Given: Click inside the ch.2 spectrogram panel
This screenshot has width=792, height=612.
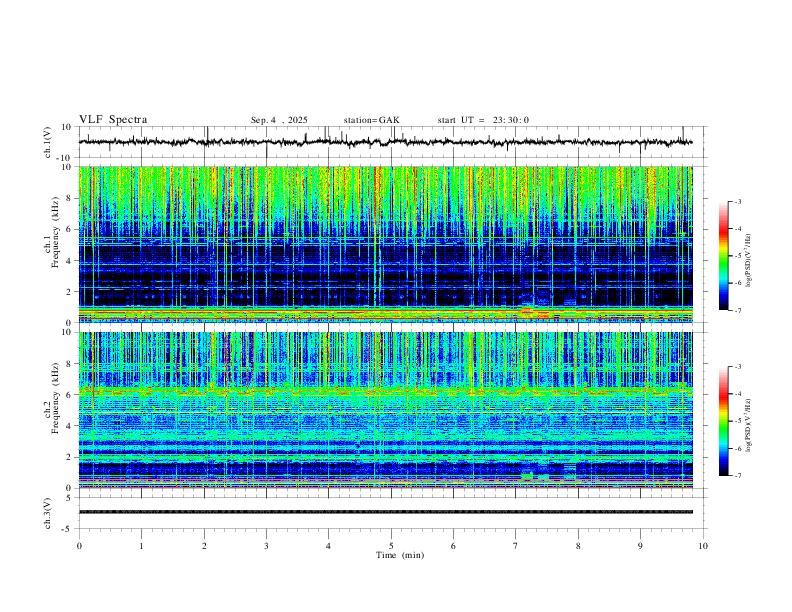Looking at the screenshot, I should point(385,410).
